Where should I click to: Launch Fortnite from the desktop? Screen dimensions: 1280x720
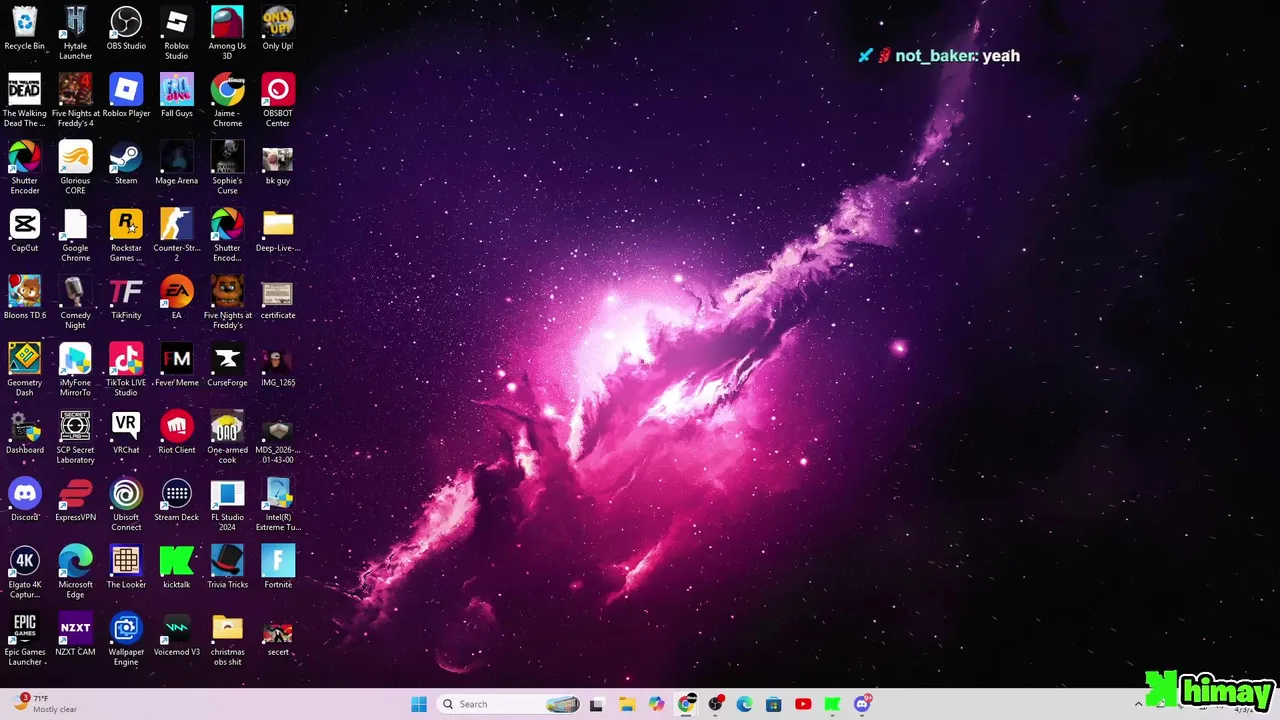[278, 565]
